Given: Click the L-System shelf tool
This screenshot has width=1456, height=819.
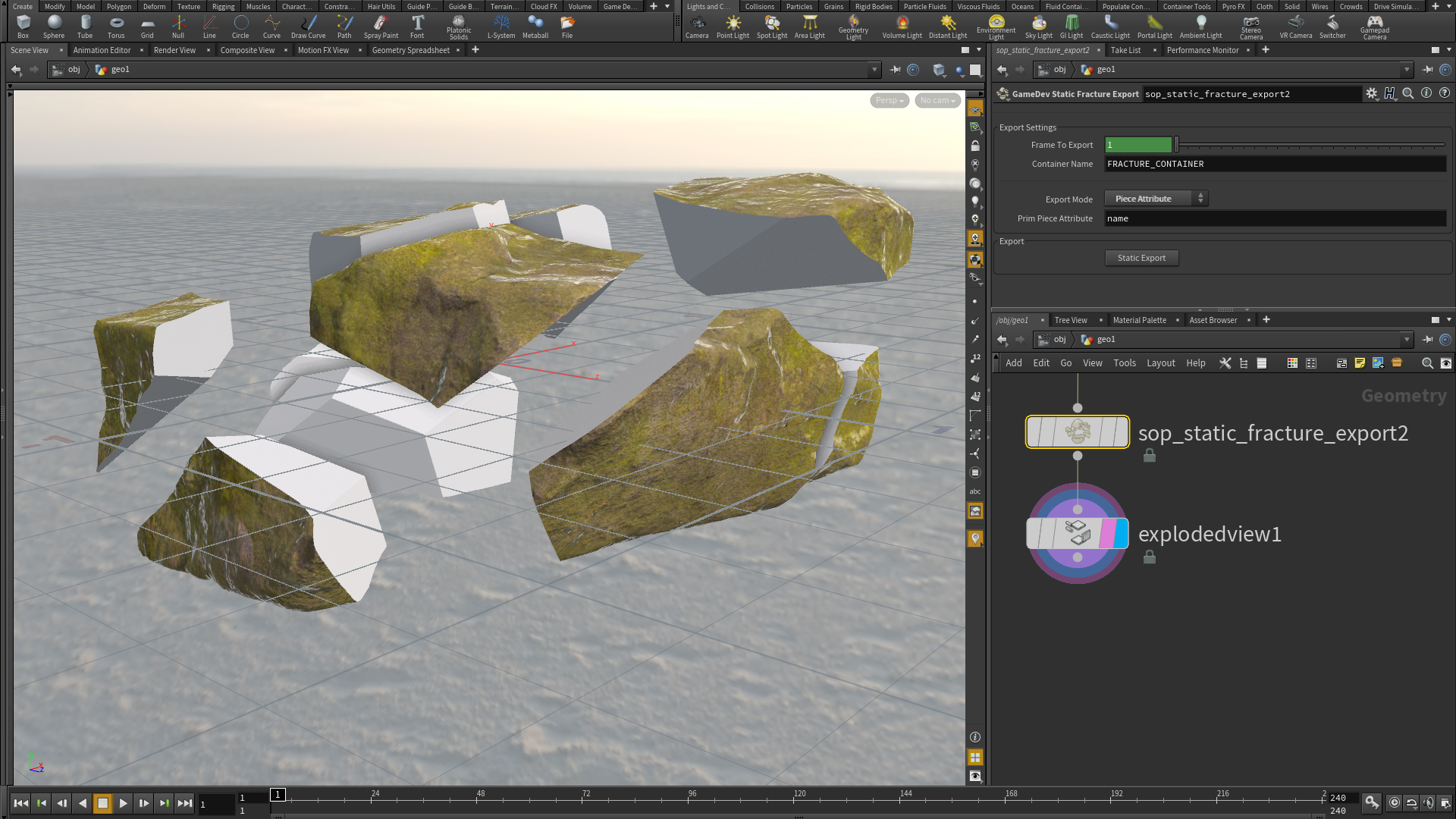Looking at the screenshot, I should click(x=501, y=27).
